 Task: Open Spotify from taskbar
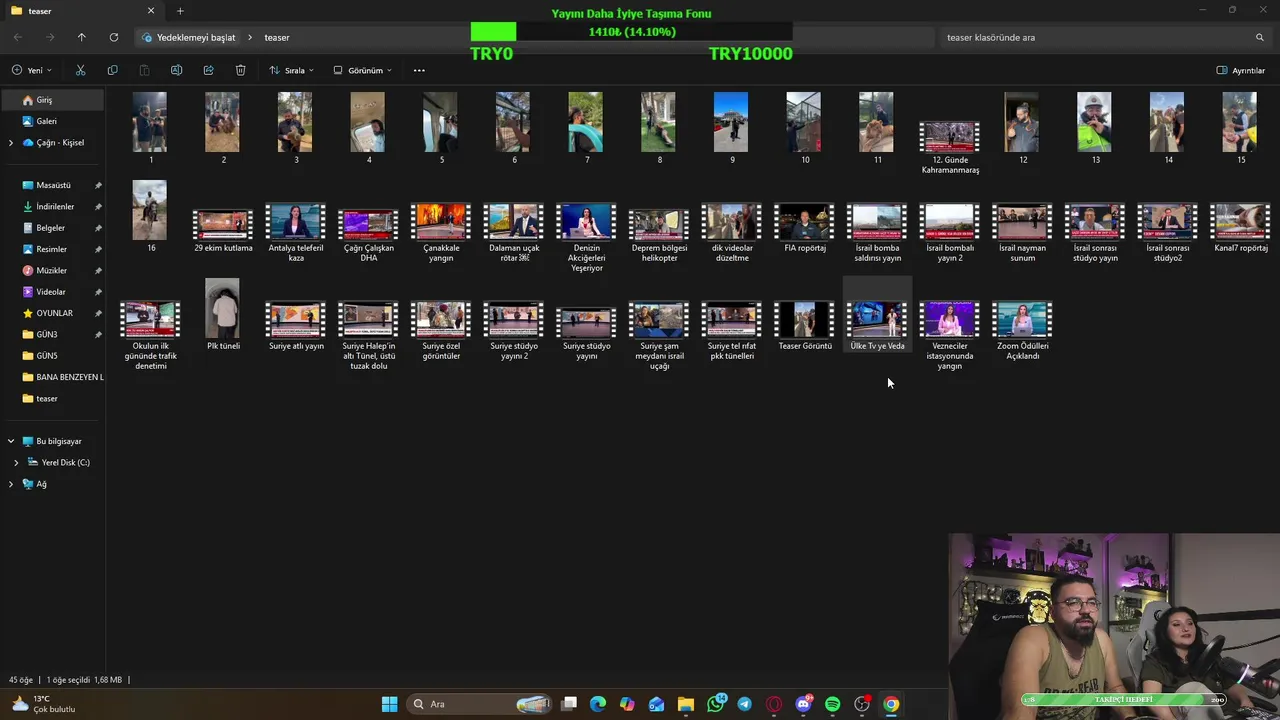832,704
